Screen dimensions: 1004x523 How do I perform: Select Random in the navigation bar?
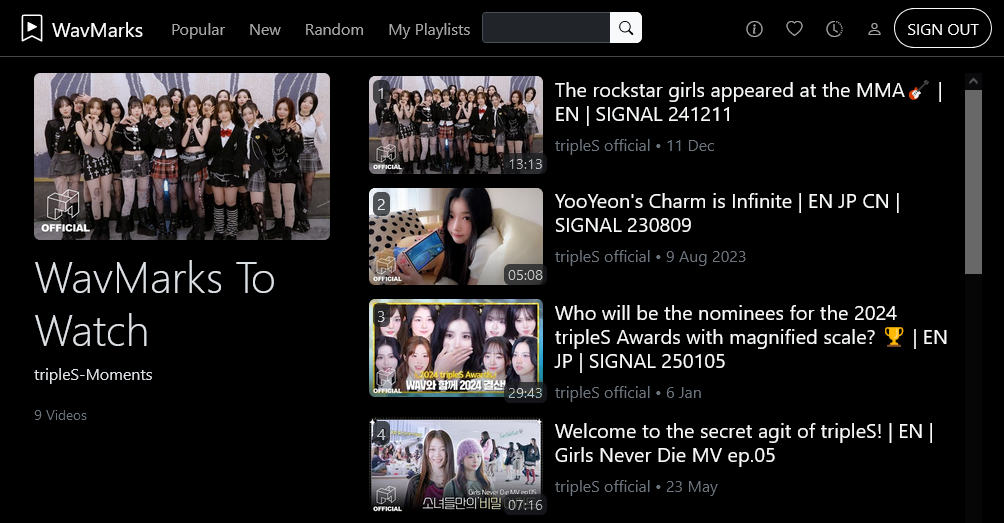(334, 29)
